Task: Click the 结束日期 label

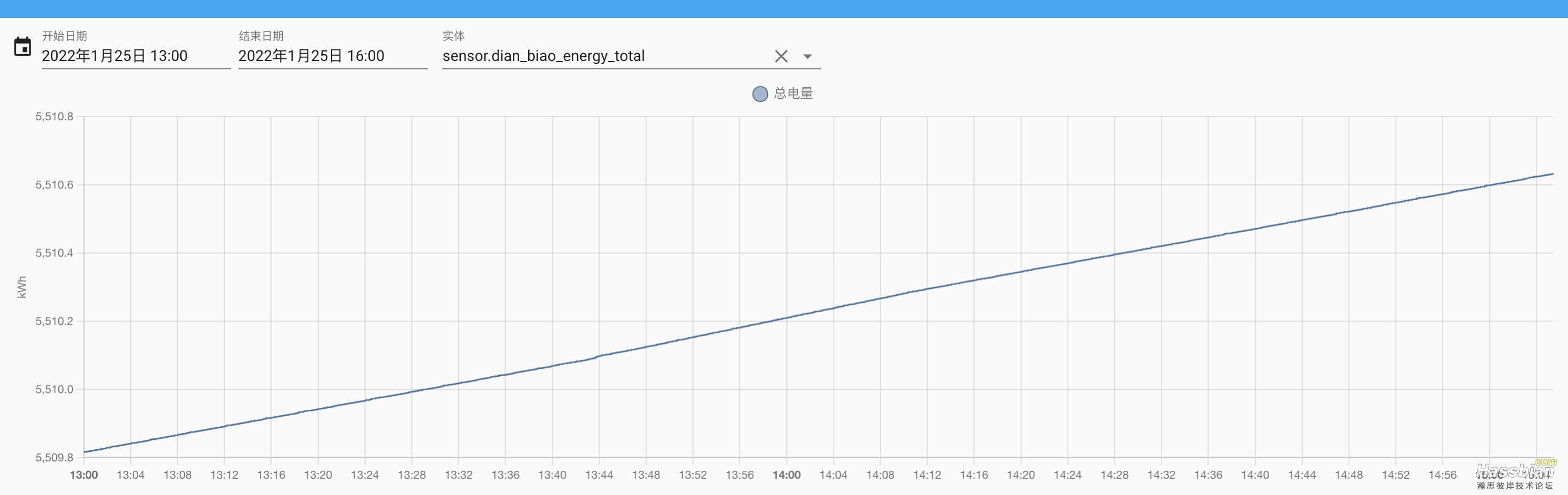Action: pos(261,36)
